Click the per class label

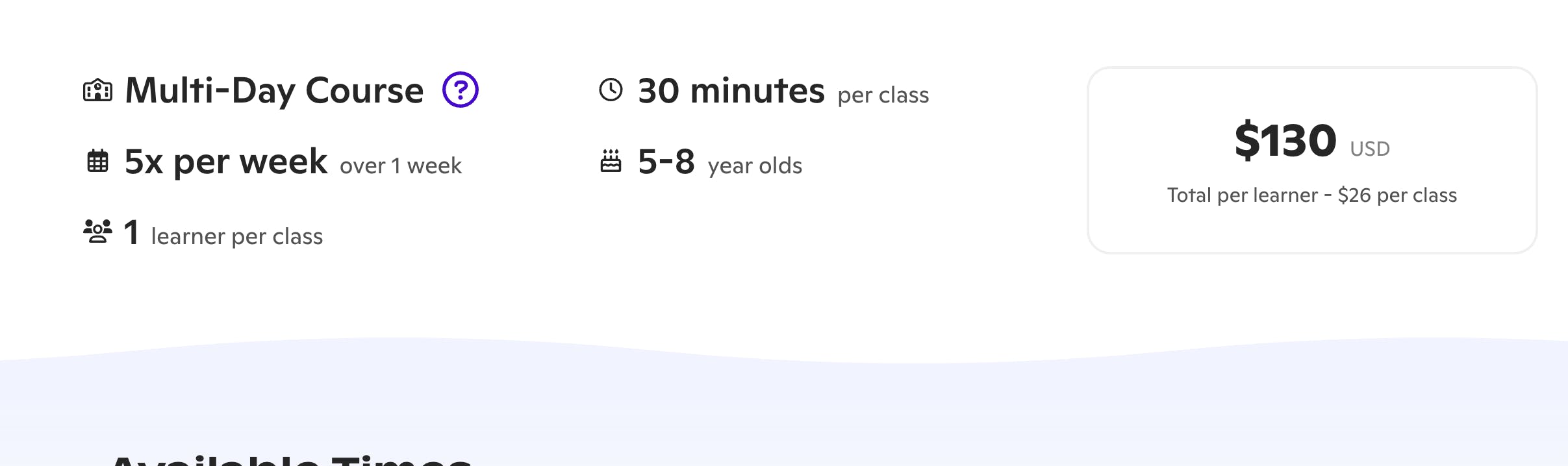tap(883, 95)
